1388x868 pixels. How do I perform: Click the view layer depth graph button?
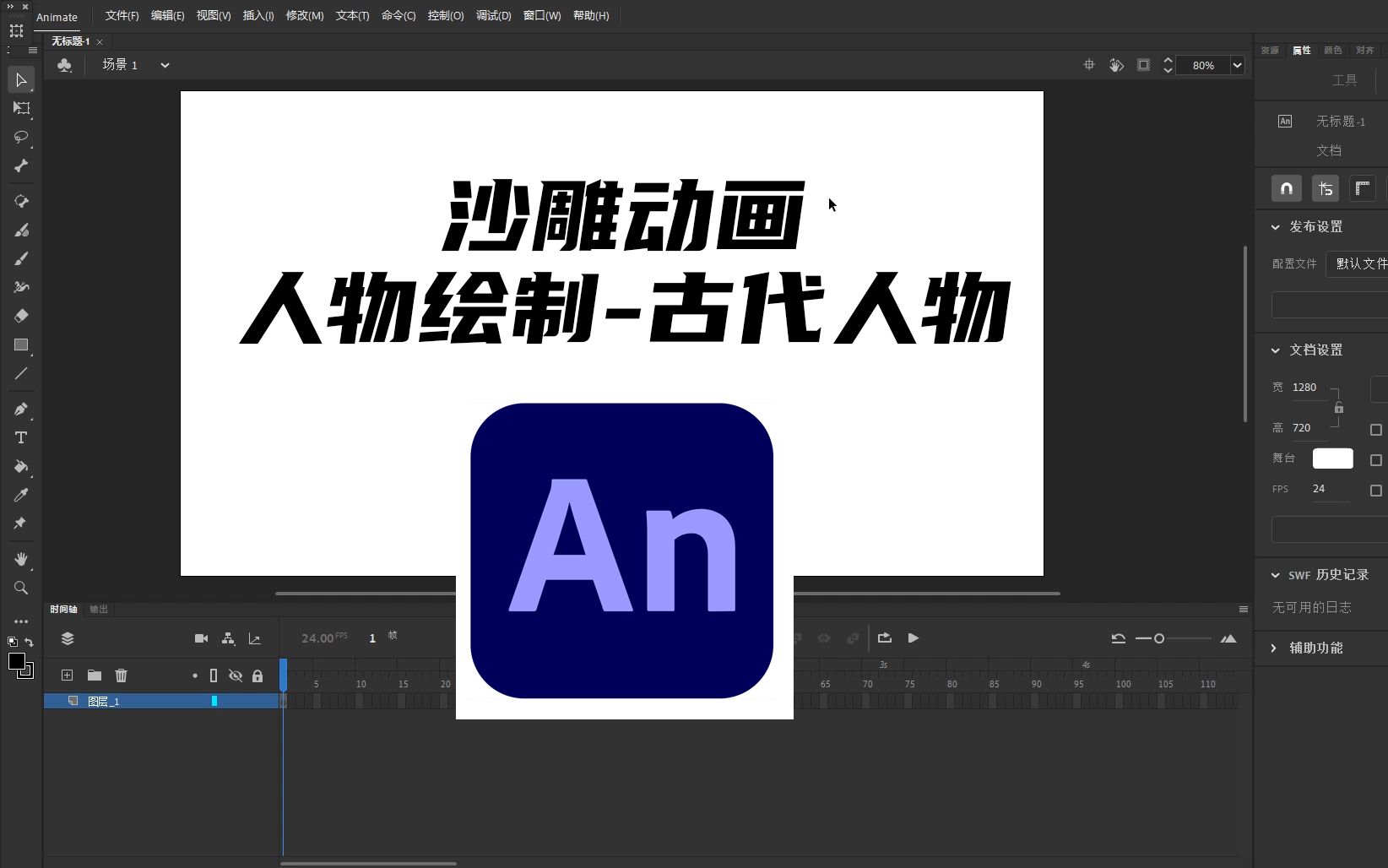254,638
